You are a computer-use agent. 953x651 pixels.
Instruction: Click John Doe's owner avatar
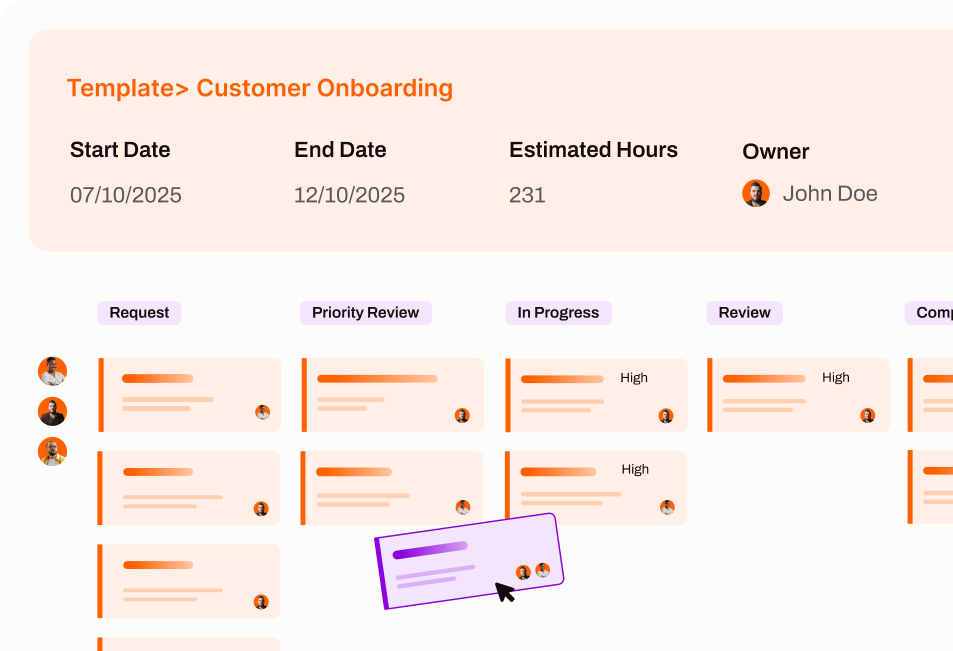click(756, 194)
